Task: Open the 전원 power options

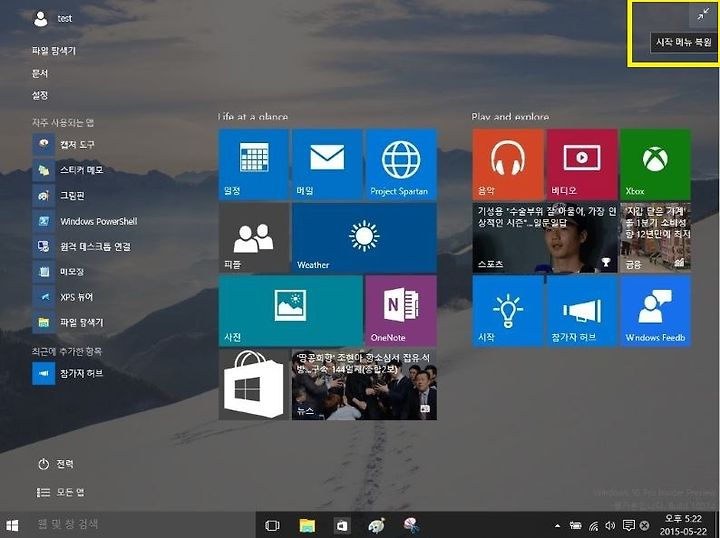Action: [x=56, y=464]
